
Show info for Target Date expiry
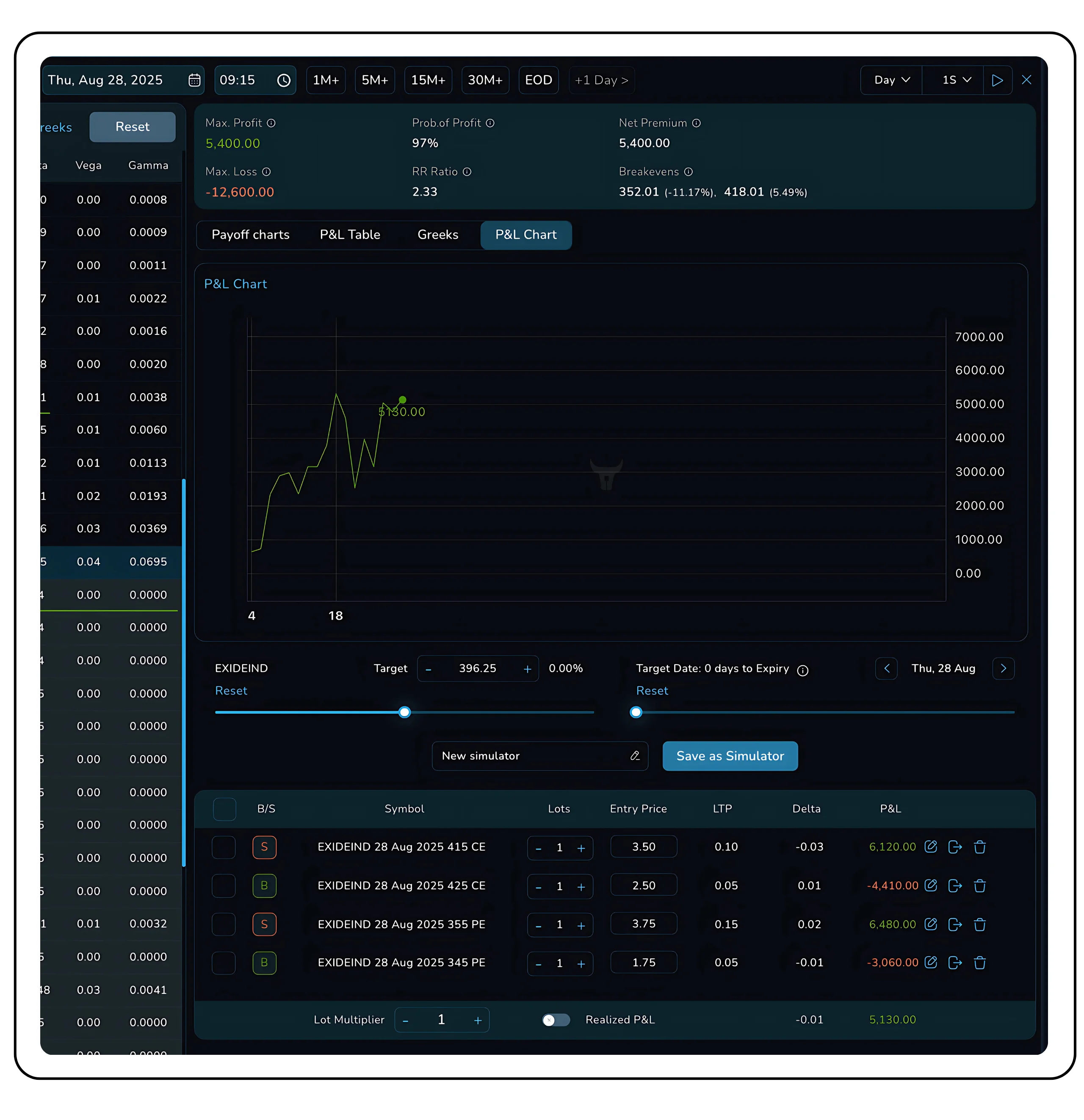tap(803, 670)
